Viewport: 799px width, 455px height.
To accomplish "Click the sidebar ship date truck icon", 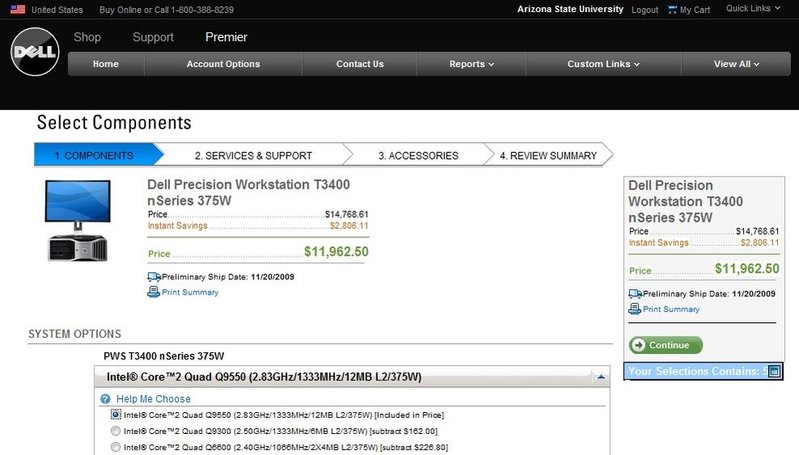I will [635, 293].
